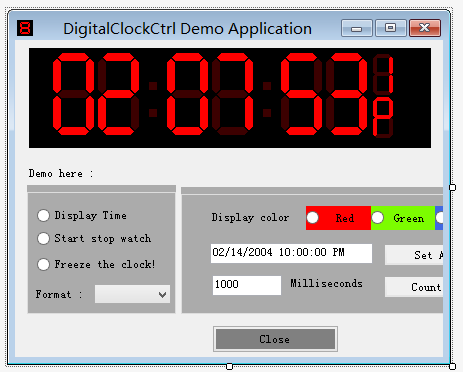The width and height of the screenshot is (463, 372).
Task: Click the Count button beside Milliseconds
Action: tap(414, 287)
